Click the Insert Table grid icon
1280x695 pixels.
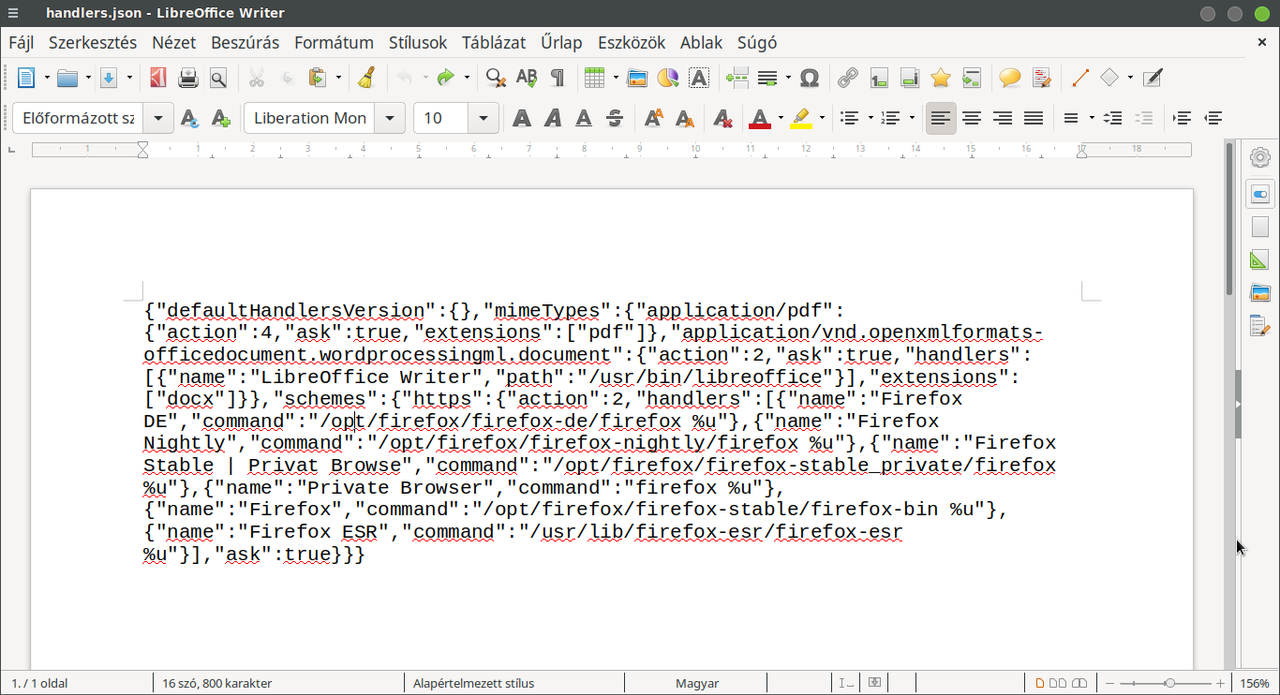click(594, 77)
